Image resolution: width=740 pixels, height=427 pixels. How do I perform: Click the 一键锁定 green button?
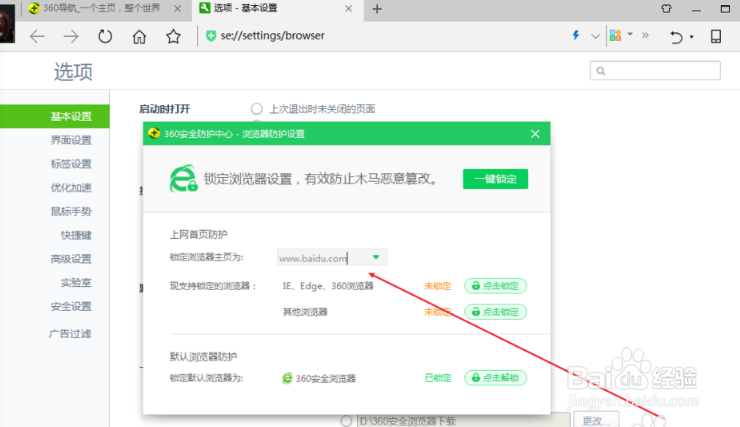(x=495, y=179)
